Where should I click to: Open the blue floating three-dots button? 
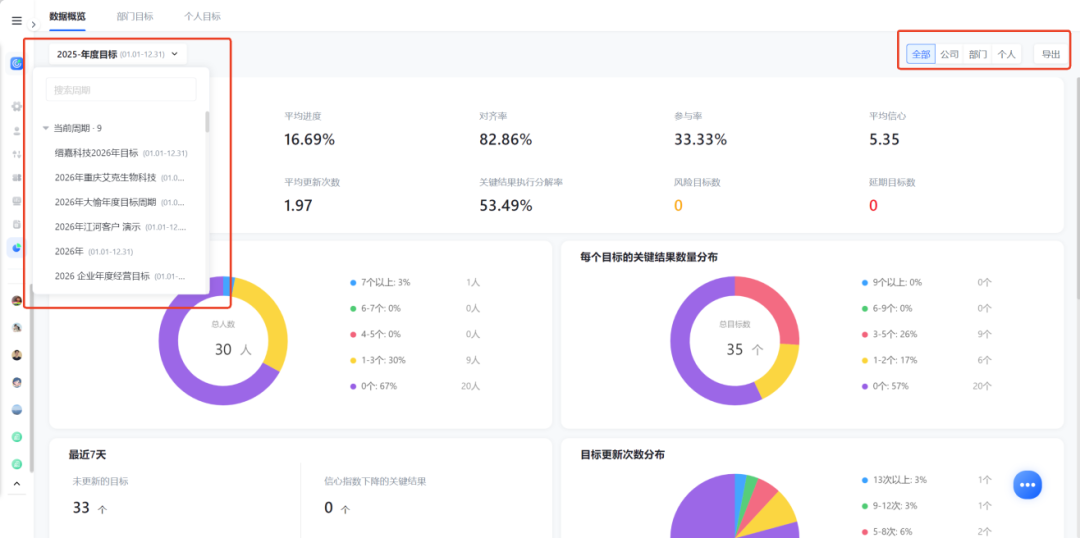click(1027, 485)
